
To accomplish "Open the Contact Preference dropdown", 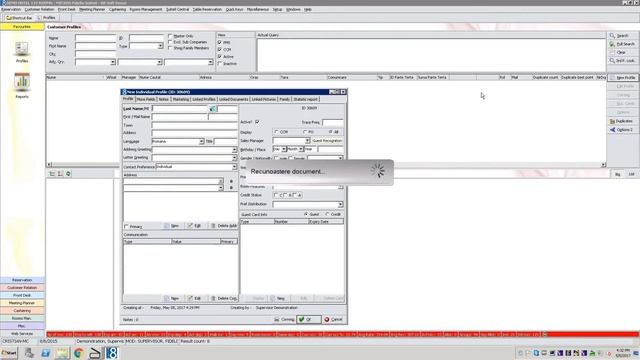I will click(234, 167).
